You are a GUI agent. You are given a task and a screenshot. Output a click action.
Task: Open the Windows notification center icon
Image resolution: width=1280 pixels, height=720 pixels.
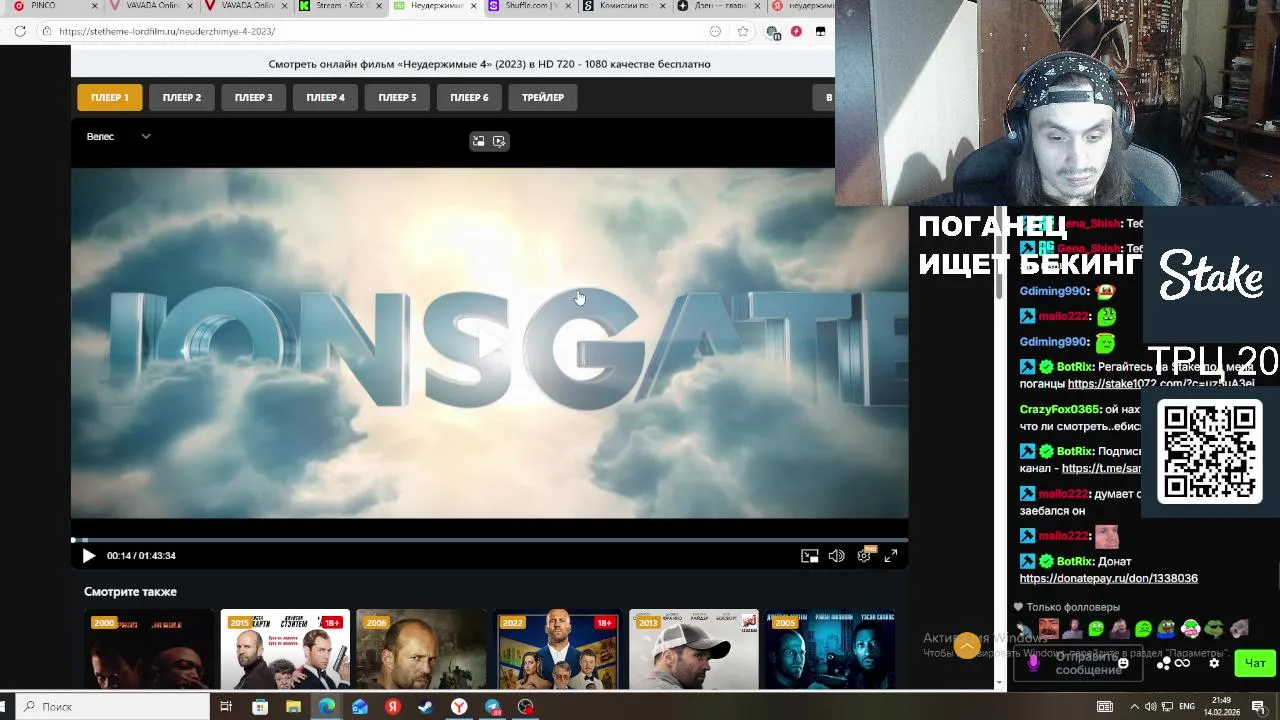pyautogui.click(x=1258, y=707)
